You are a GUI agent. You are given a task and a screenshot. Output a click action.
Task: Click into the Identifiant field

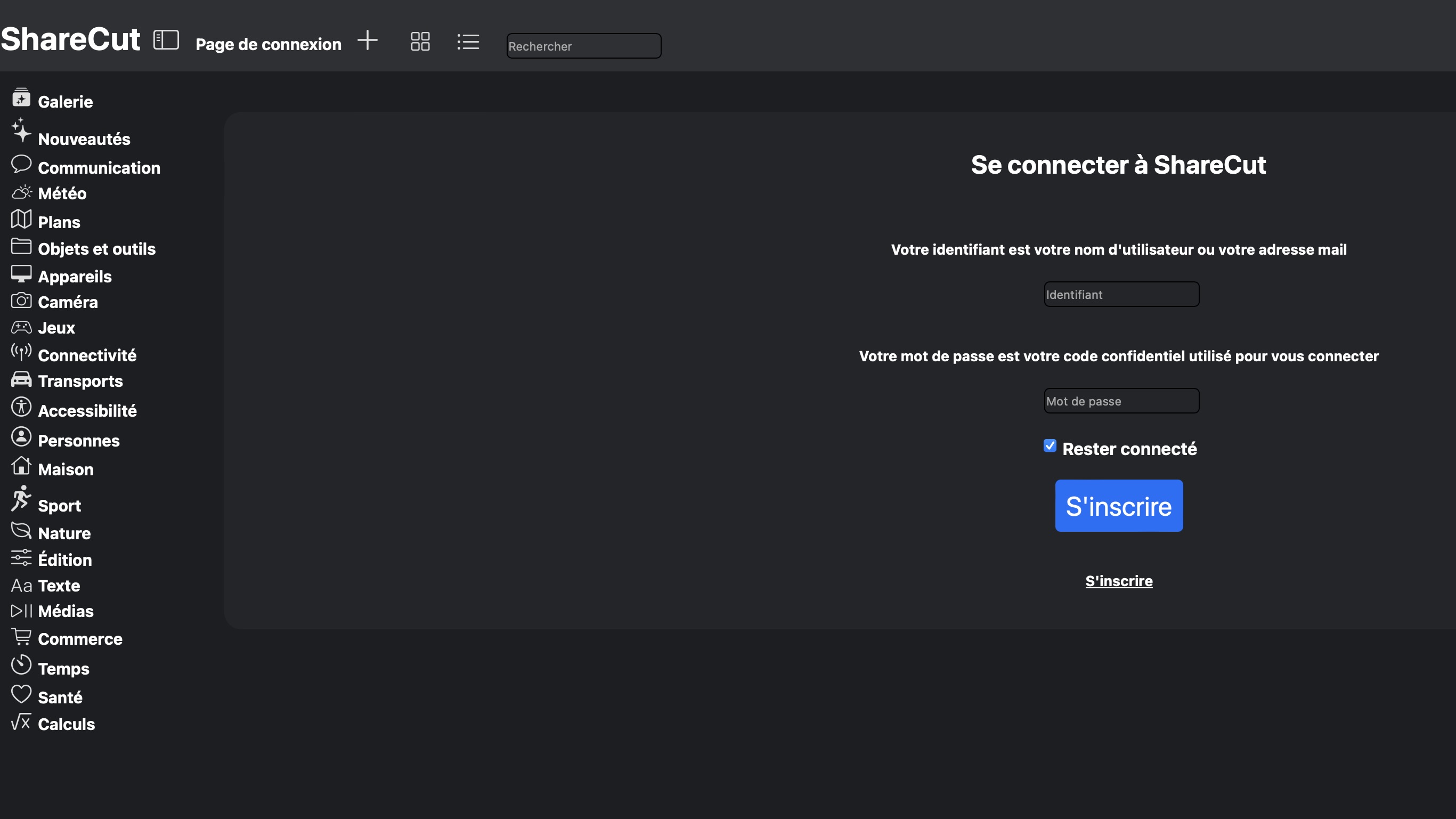[1121, 294]
